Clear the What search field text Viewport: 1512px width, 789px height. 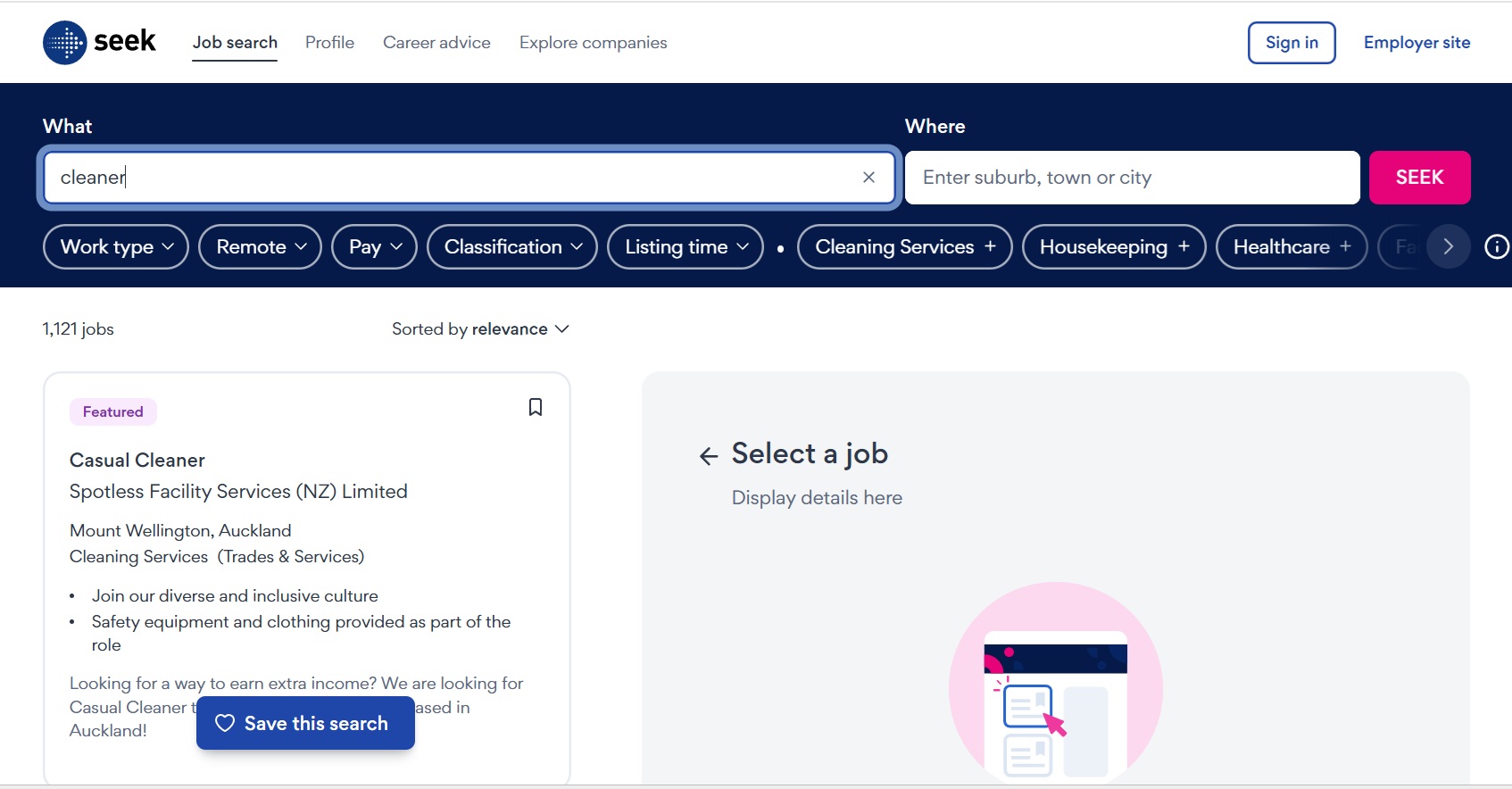pyautogui.click(x=868, y=178)
